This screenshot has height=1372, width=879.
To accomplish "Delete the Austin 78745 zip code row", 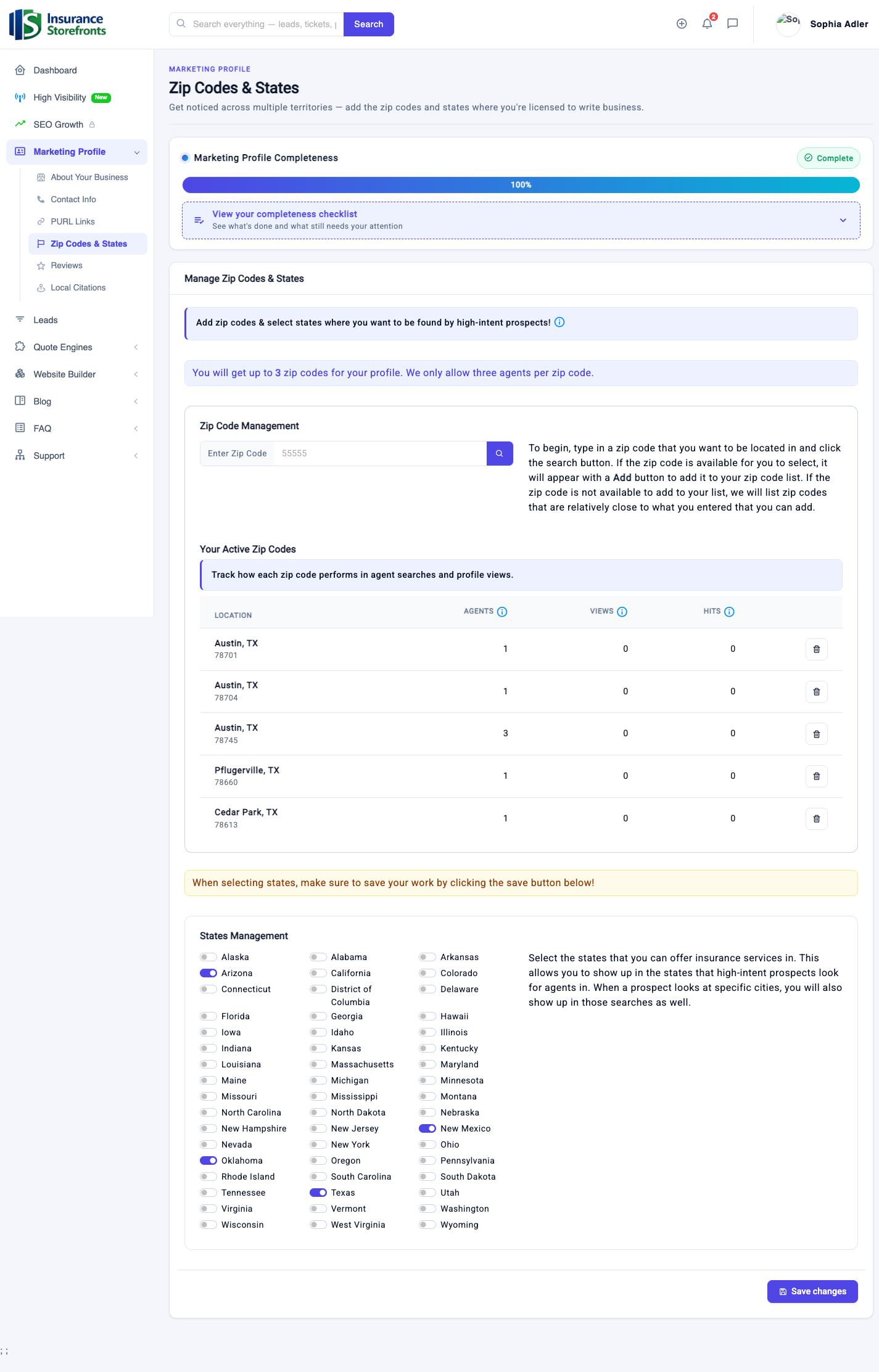I will [817, 734].
